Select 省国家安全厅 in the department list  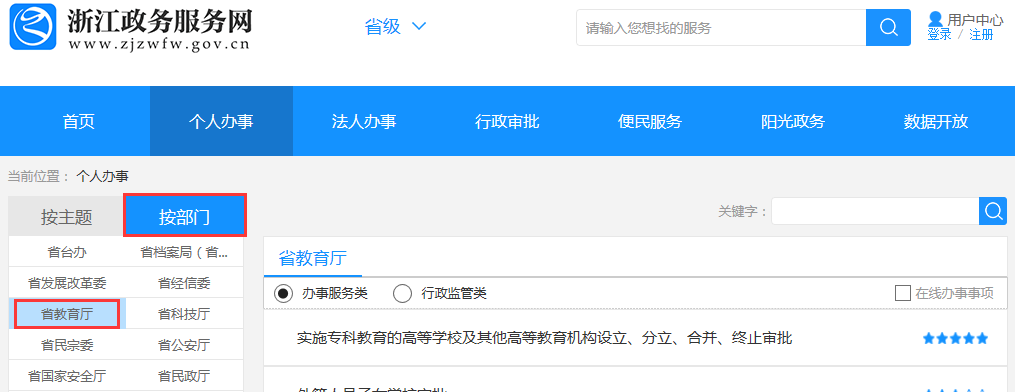point(67,376)
